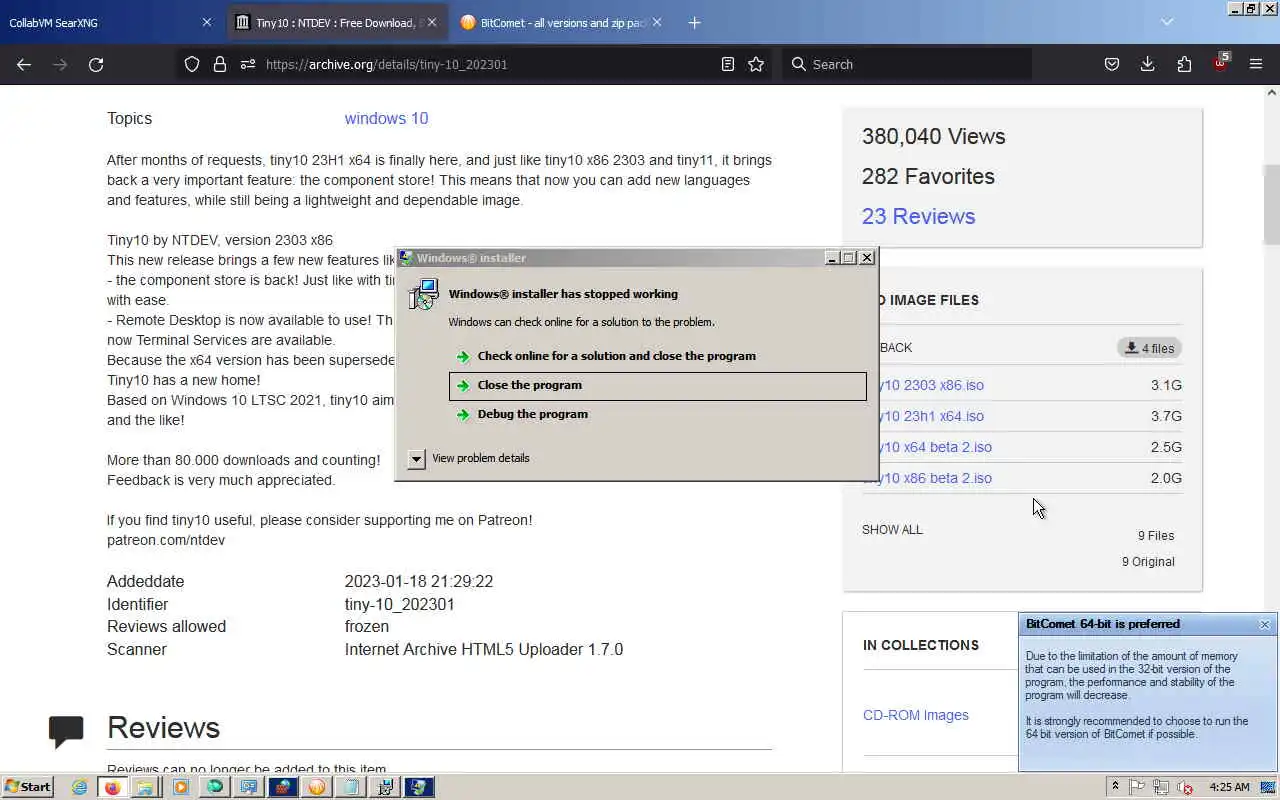Click the muted volume tray icon
Image resolution: width=1280 pixels, height=800 pixels.
pos(1185,788)
